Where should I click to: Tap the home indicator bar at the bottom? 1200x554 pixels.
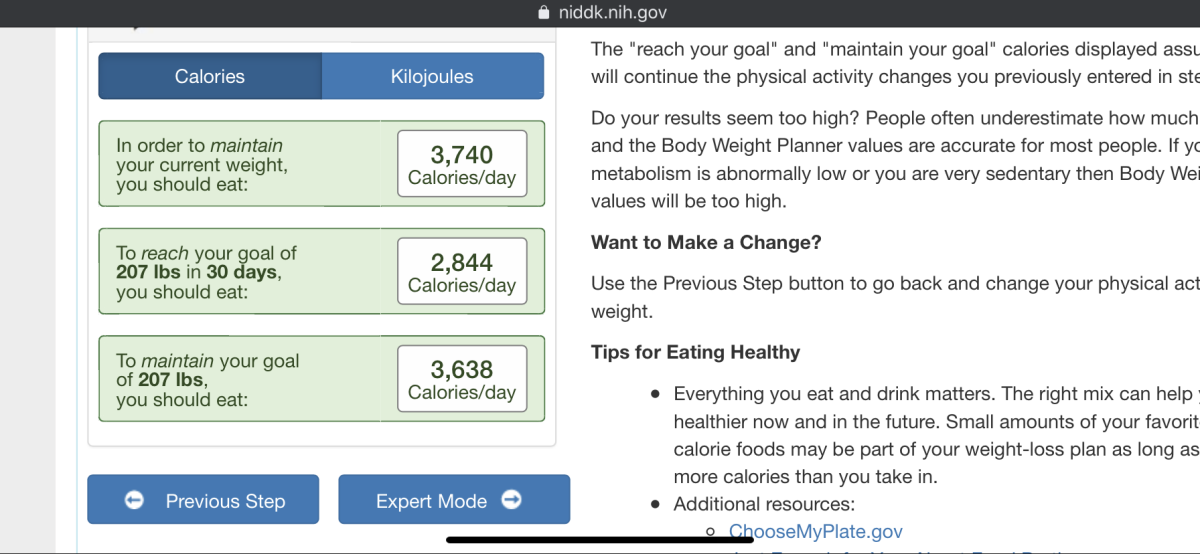click(599, 541)
